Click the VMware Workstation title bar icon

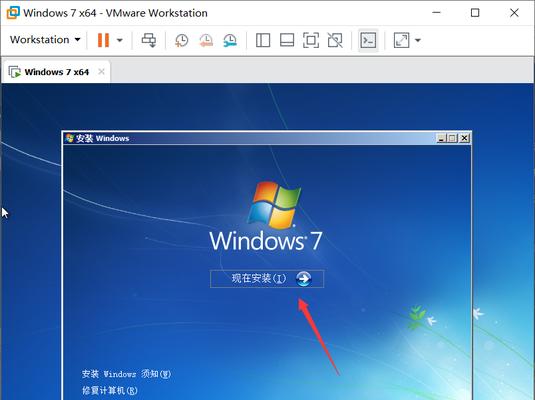pyautogui.click(x=13, y=13)
